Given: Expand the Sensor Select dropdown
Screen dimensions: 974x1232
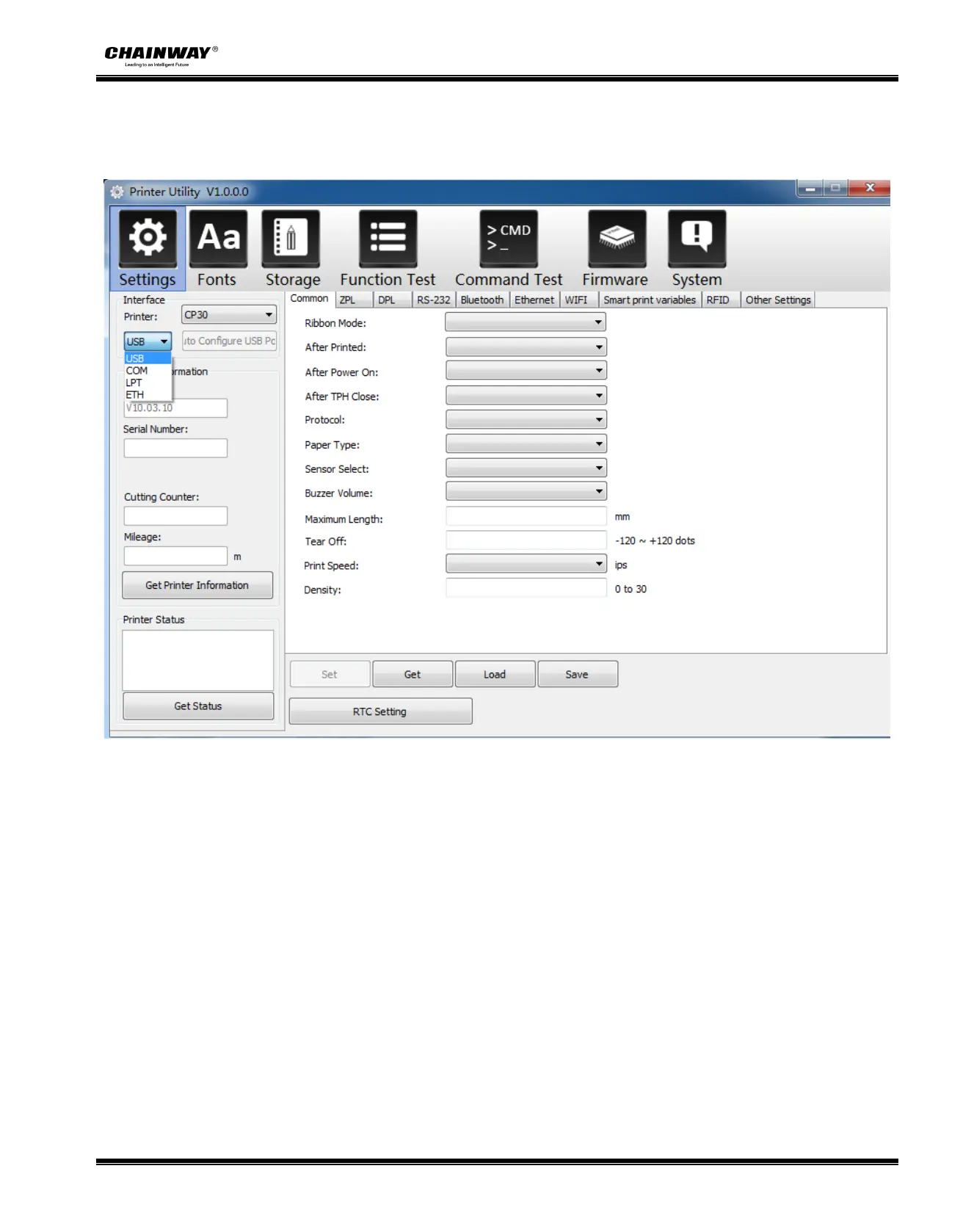Looking at the screenshot, I should 526,468.
